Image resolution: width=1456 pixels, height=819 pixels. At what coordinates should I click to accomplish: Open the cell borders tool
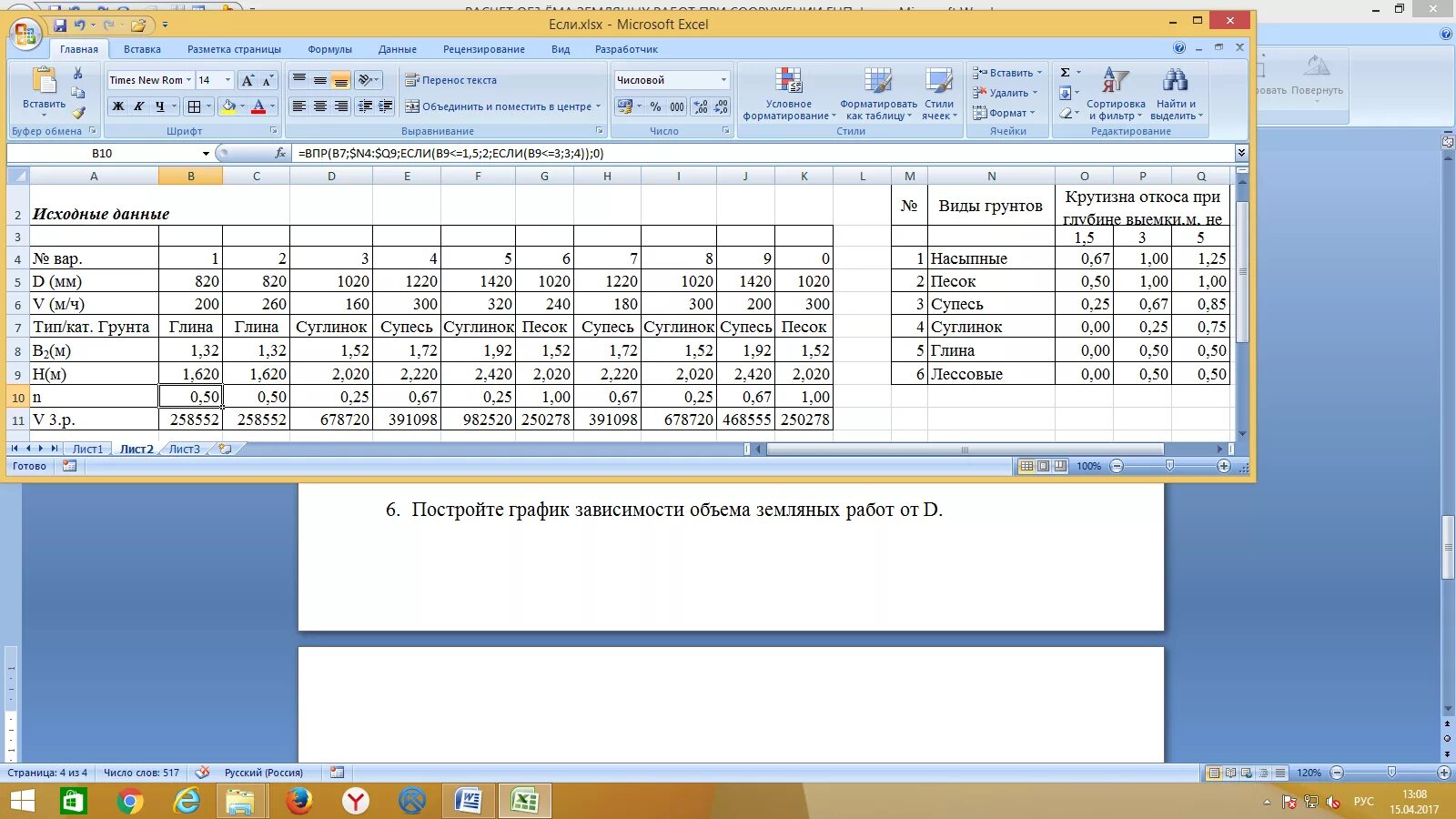tap(194, 106)
